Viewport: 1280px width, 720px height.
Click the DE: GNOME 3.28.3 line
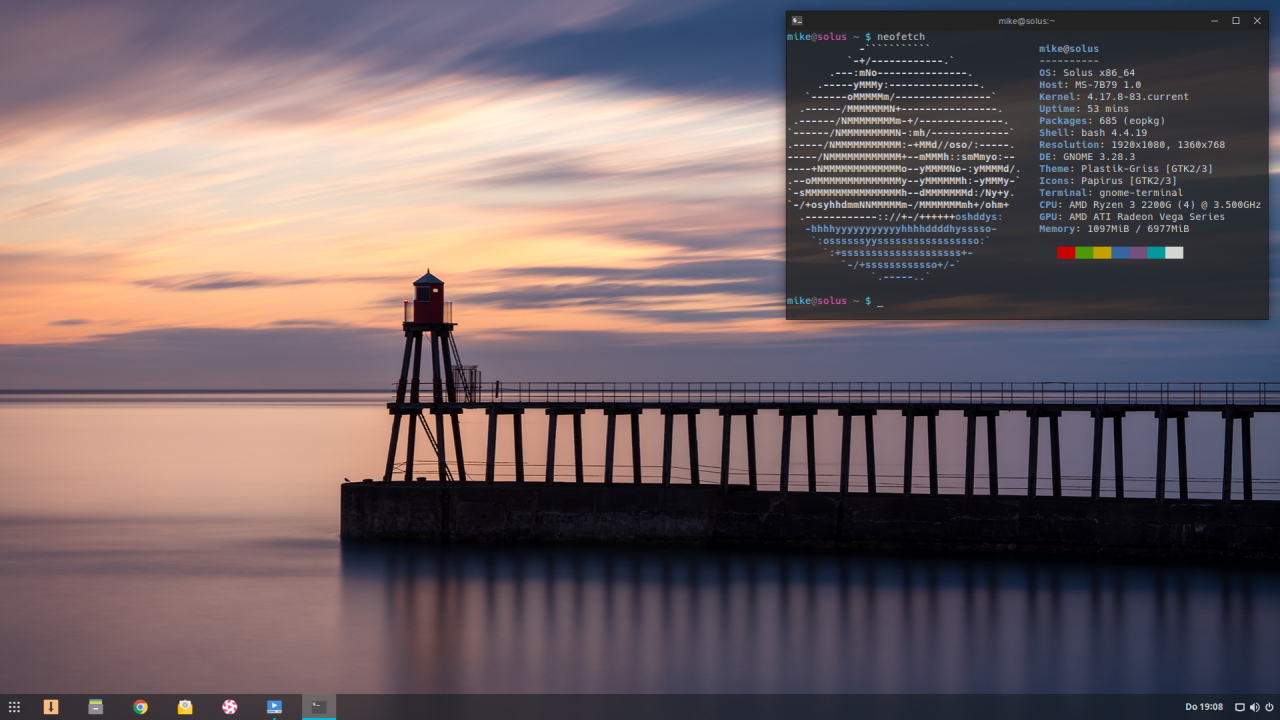(1087, 157)
